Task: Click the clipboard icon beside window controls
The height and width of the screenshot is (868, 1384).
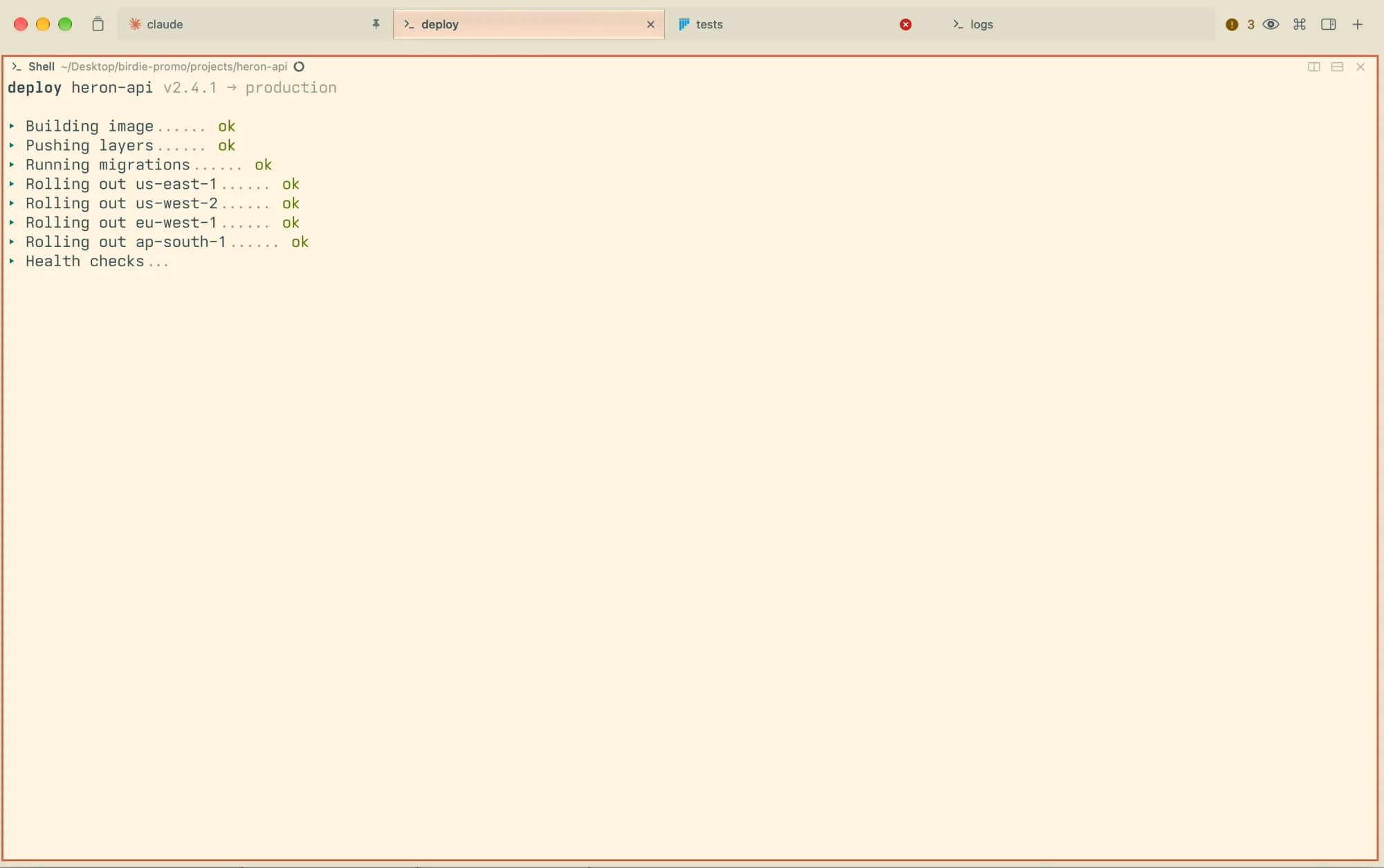Action: coord(98,24)
